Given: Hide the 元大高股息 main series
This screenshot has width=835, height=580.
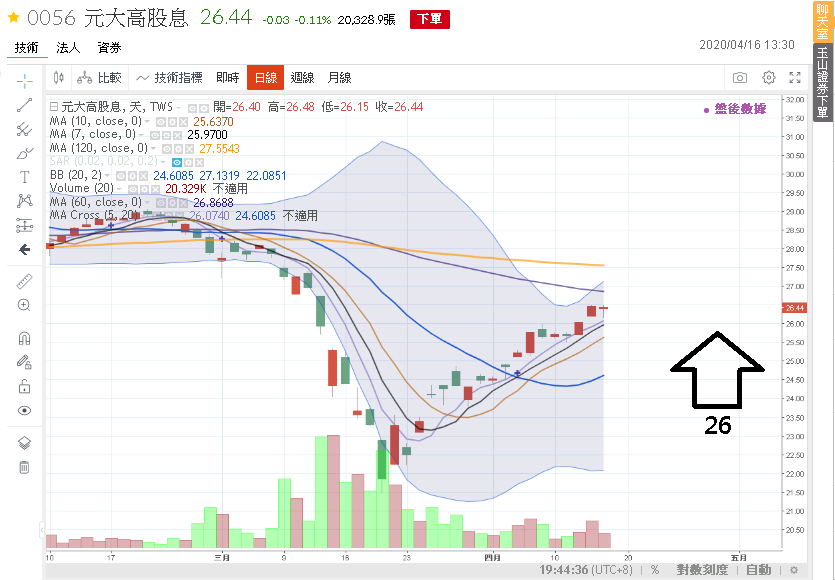Looking at the screenshot, I should point(192,108).
